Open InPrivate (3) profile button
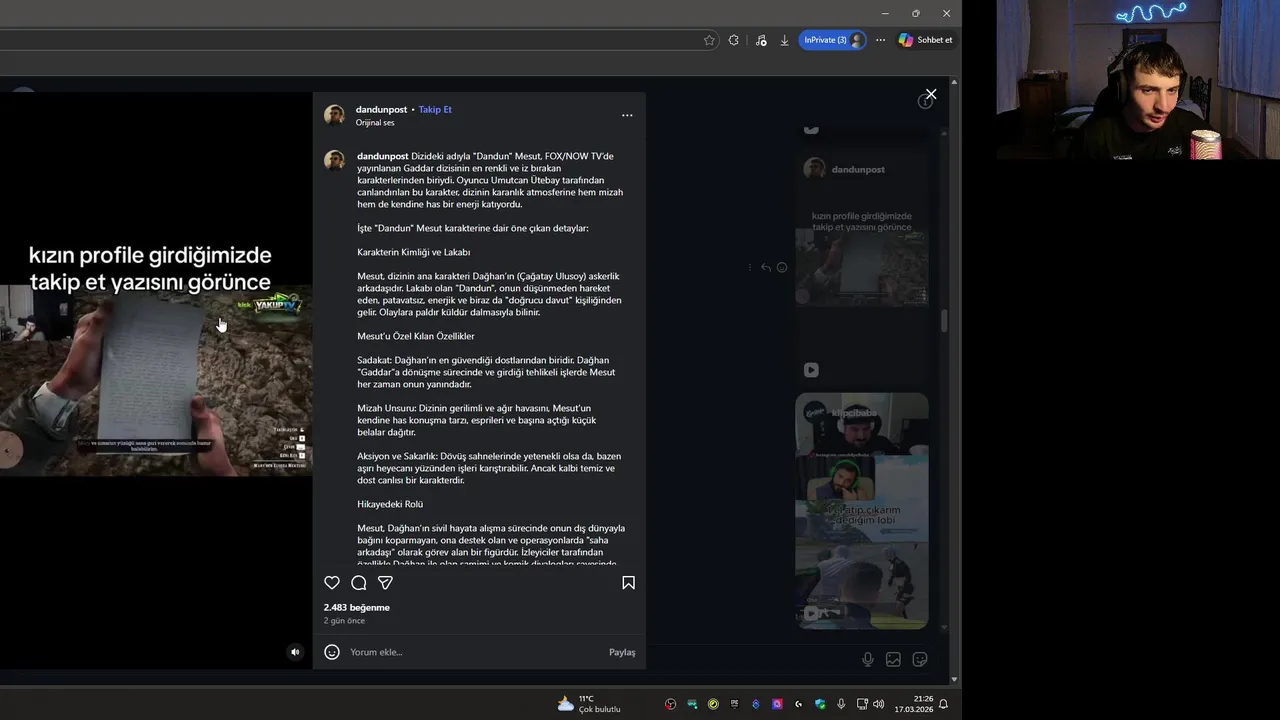 832,40
